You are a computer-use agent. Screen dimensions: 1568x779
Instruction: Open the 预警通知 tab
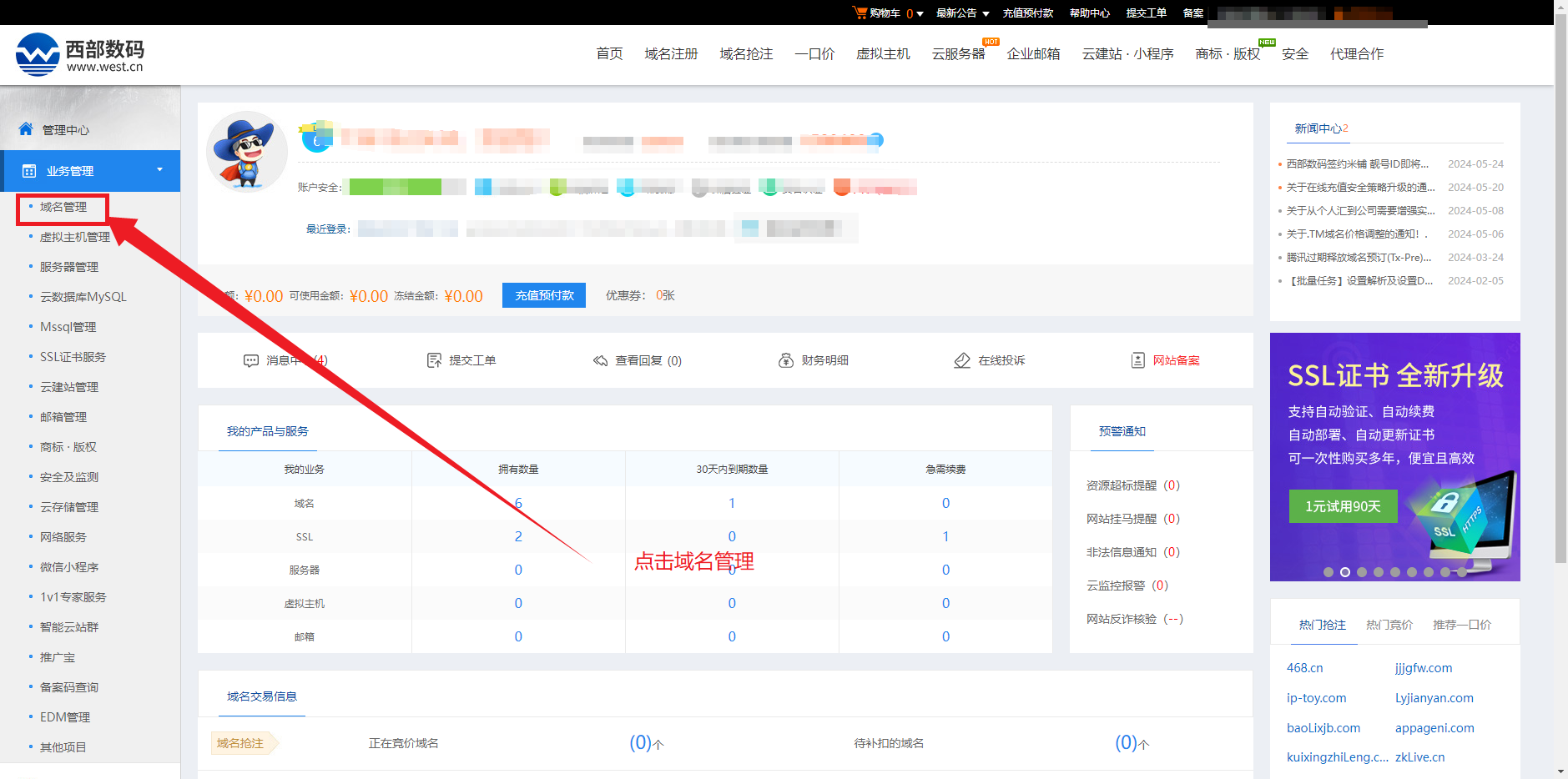[1122, 431]
